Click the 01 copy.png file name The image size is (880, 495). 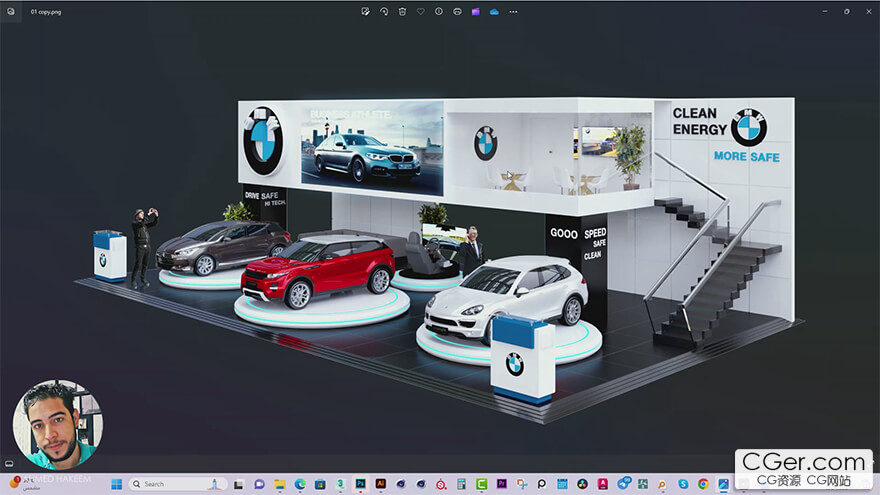pos(46,12)
